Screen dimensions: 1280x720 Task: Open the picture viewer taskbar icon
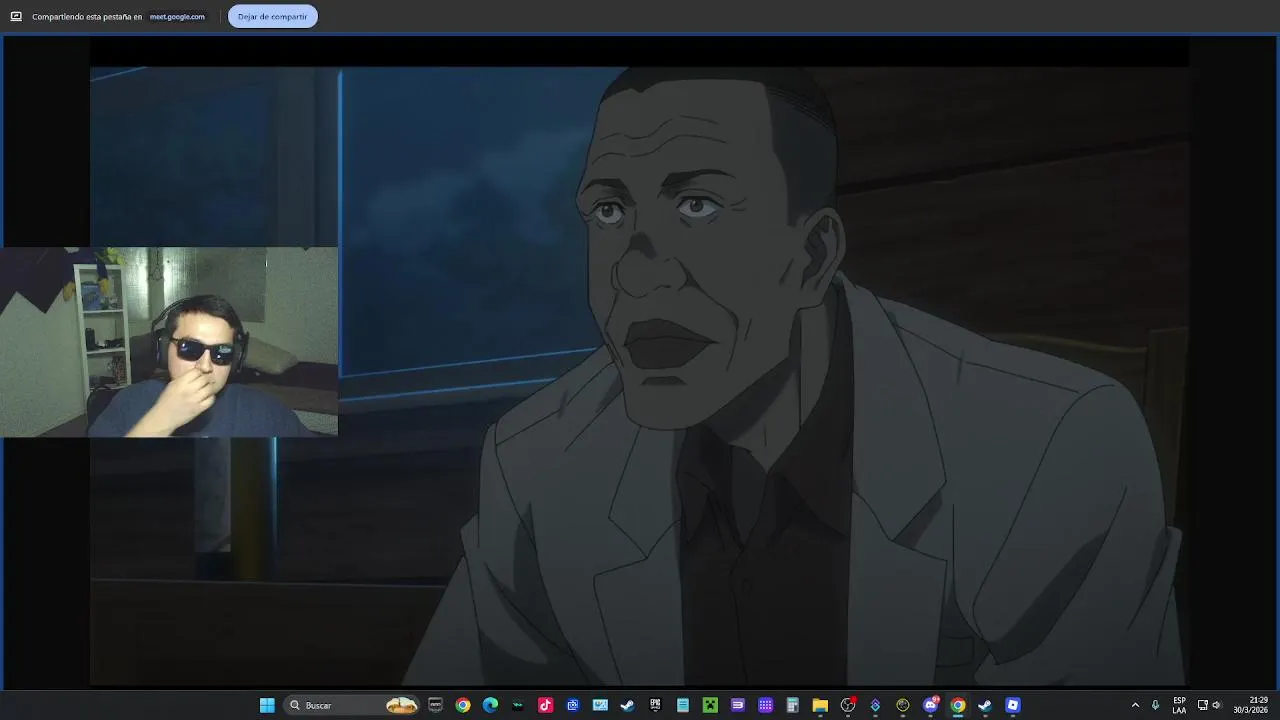pyautogui.click(x=600, y=705)
